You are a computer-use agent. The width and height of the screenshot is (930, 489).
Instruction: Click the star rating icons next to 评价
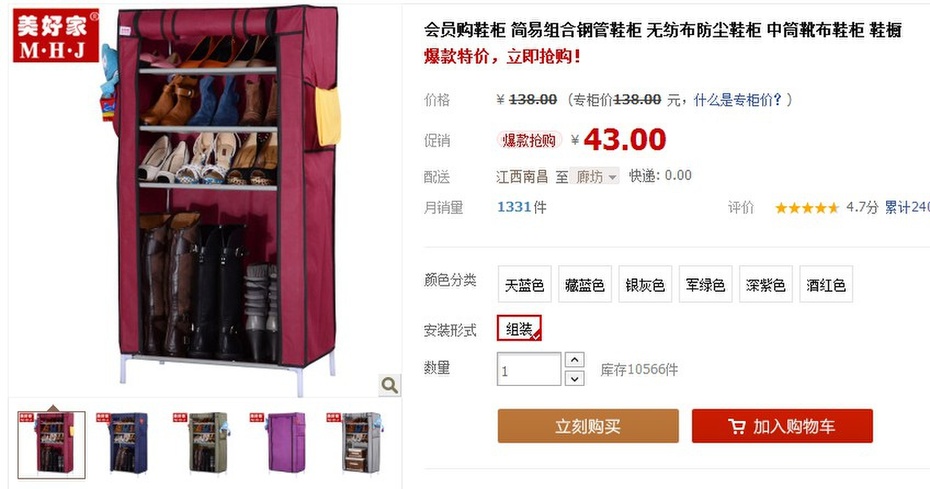pos(807,208)
